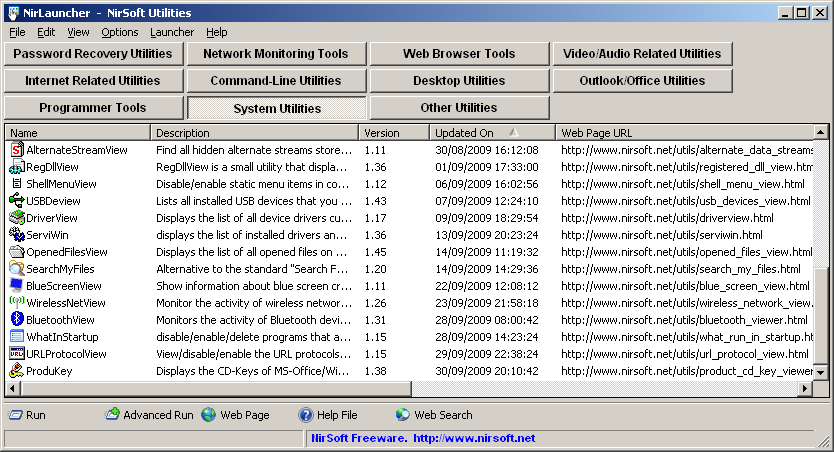Click vertical scrollbar up arrow

(821, 132)
